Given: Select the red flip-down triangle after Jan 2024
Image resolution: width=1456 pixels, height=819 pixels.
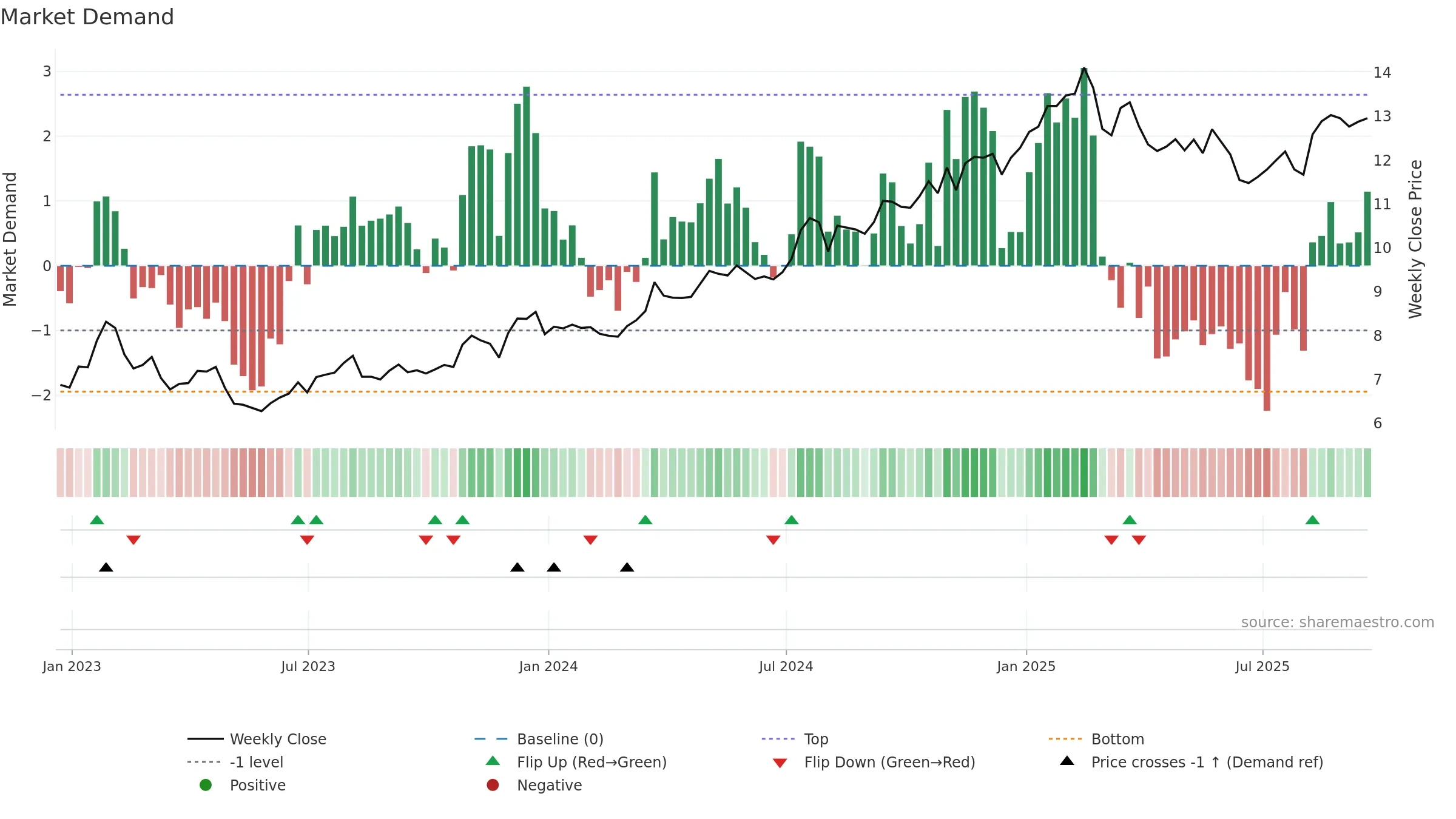Looking at the screenshot, I should (x=590, y=540).
